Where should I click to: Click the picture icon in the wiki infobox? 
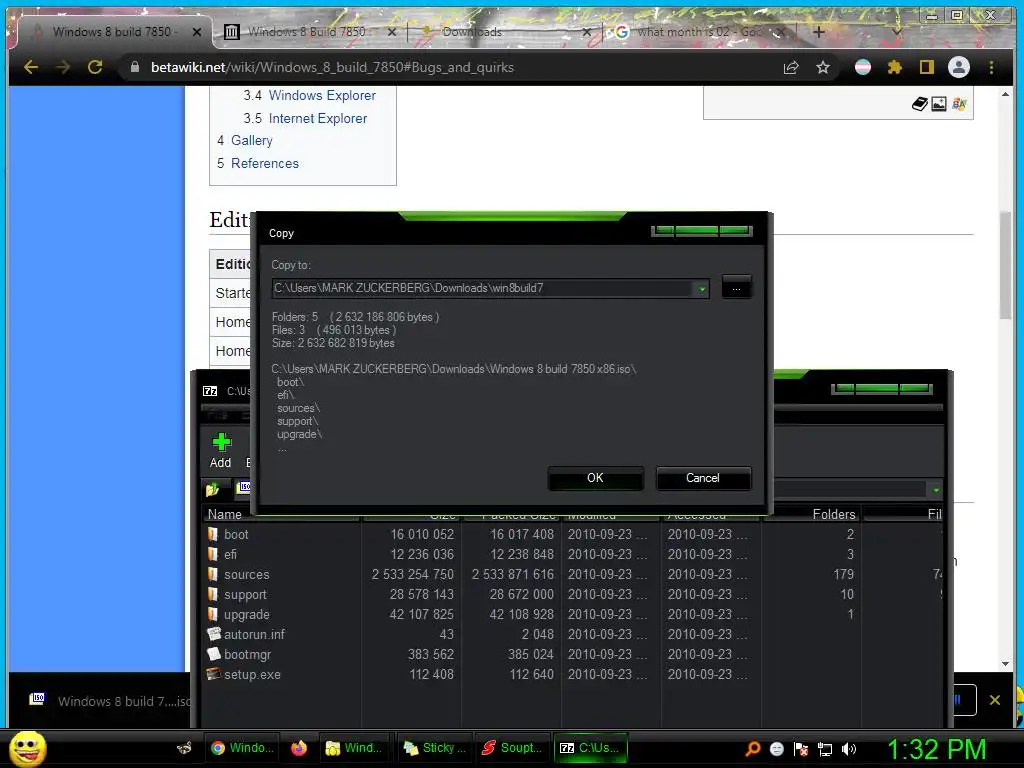point(939,104)
